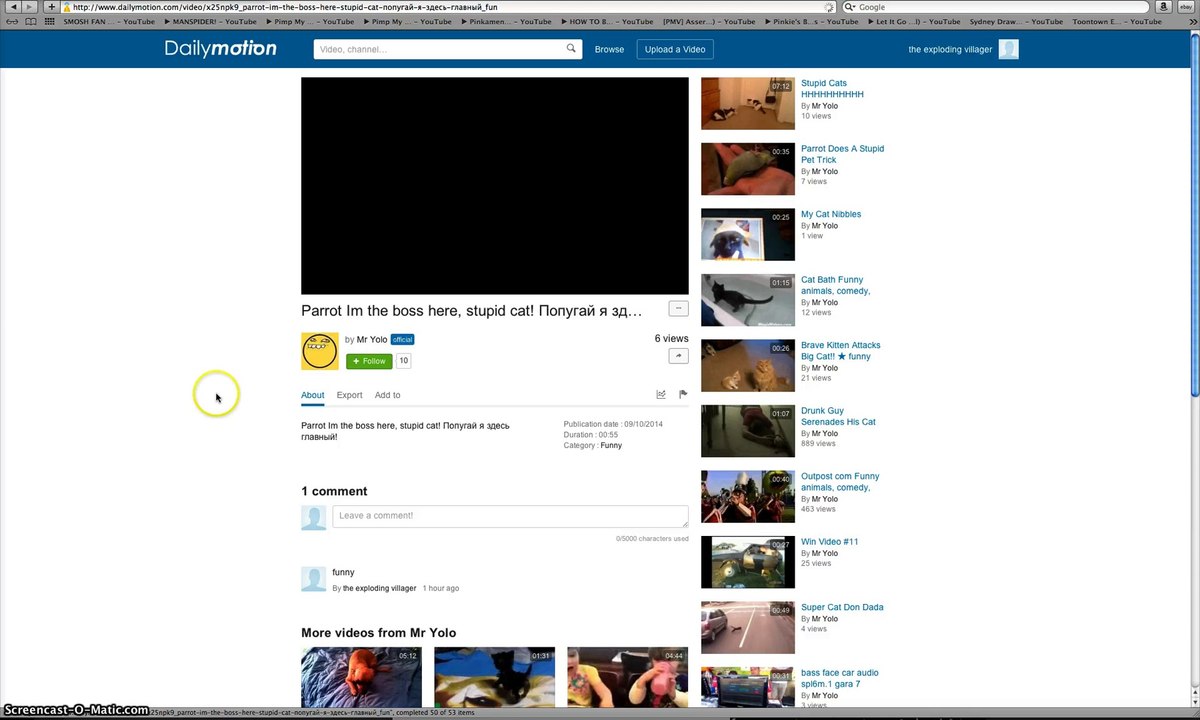Click the report flag icon

click(683, 395)
